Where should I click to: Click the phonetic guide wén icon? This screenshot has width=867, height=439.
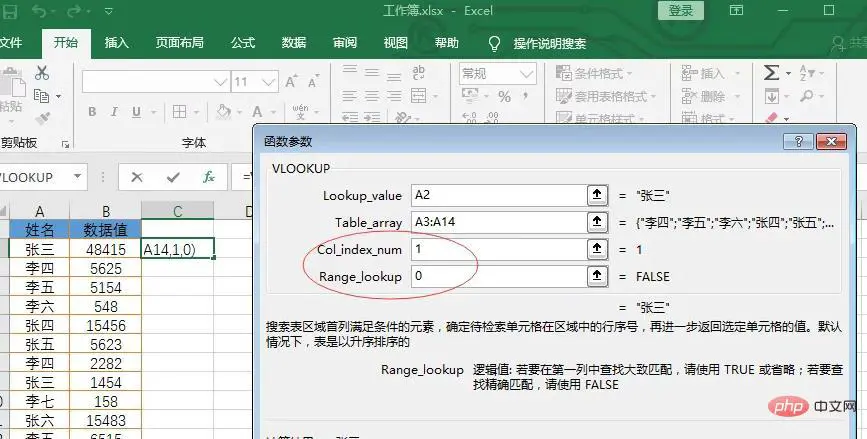click(300, 112)
